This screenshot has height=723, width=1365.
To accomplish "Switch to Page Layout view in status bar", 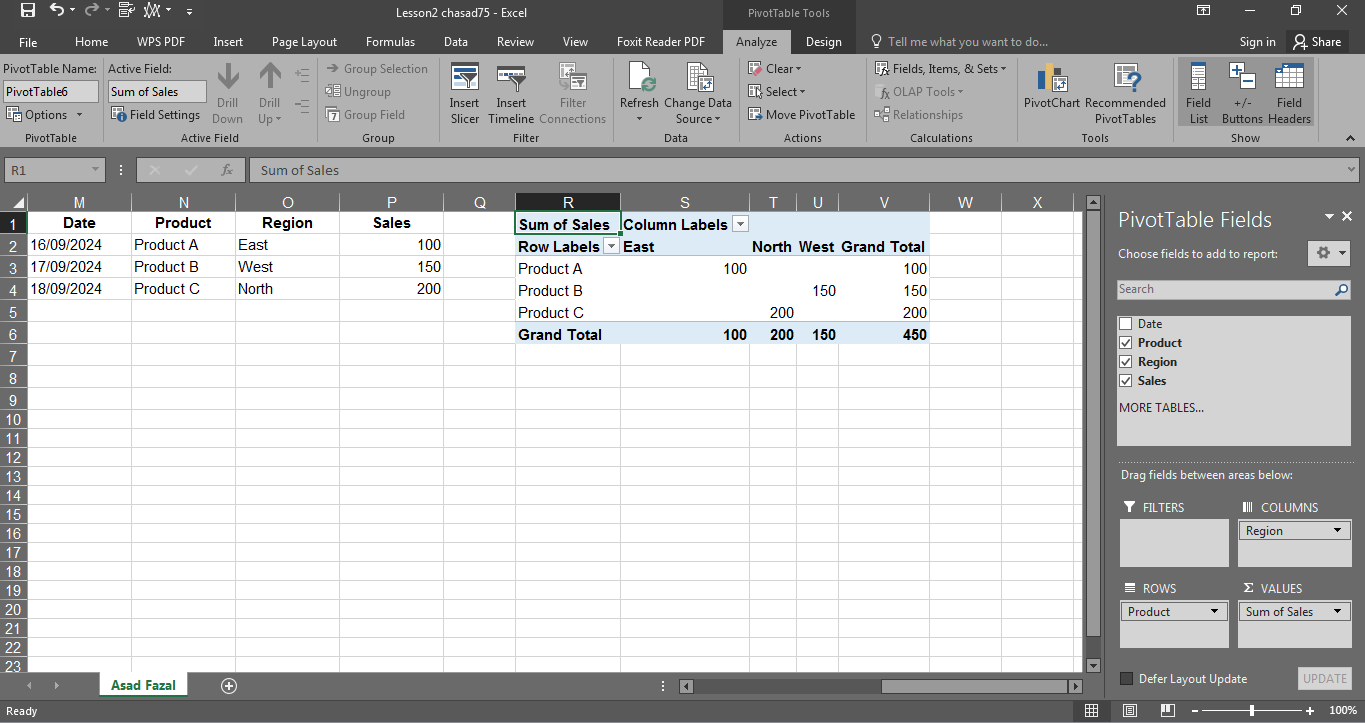I will [1129, 711].
